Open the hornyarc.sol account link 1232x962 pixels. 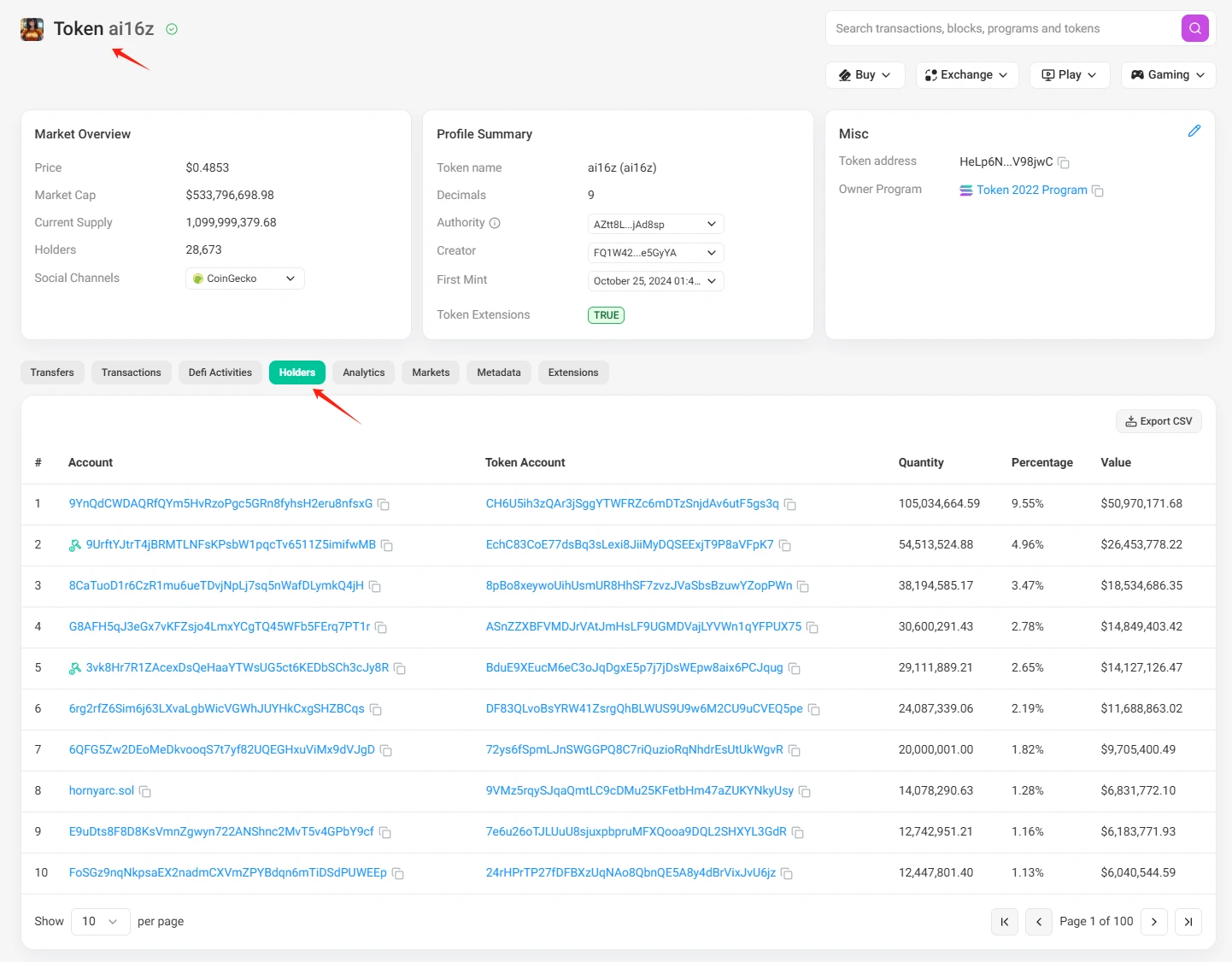tap(101, 790)
